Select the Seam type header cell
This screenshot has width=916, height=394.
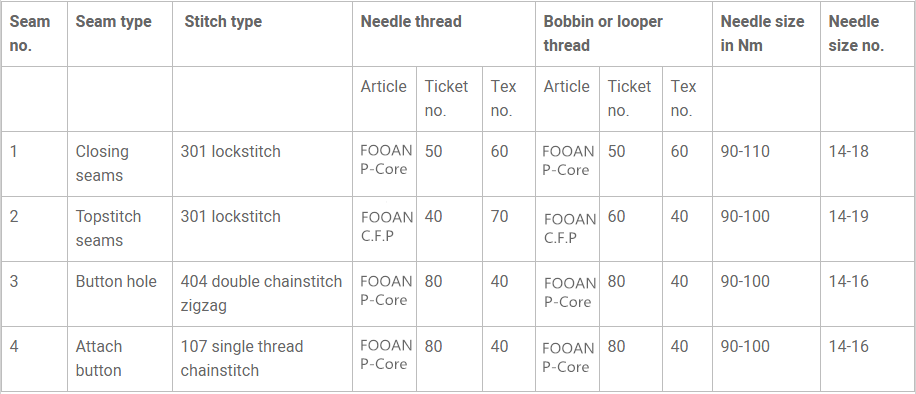click(x=120, y=34)
